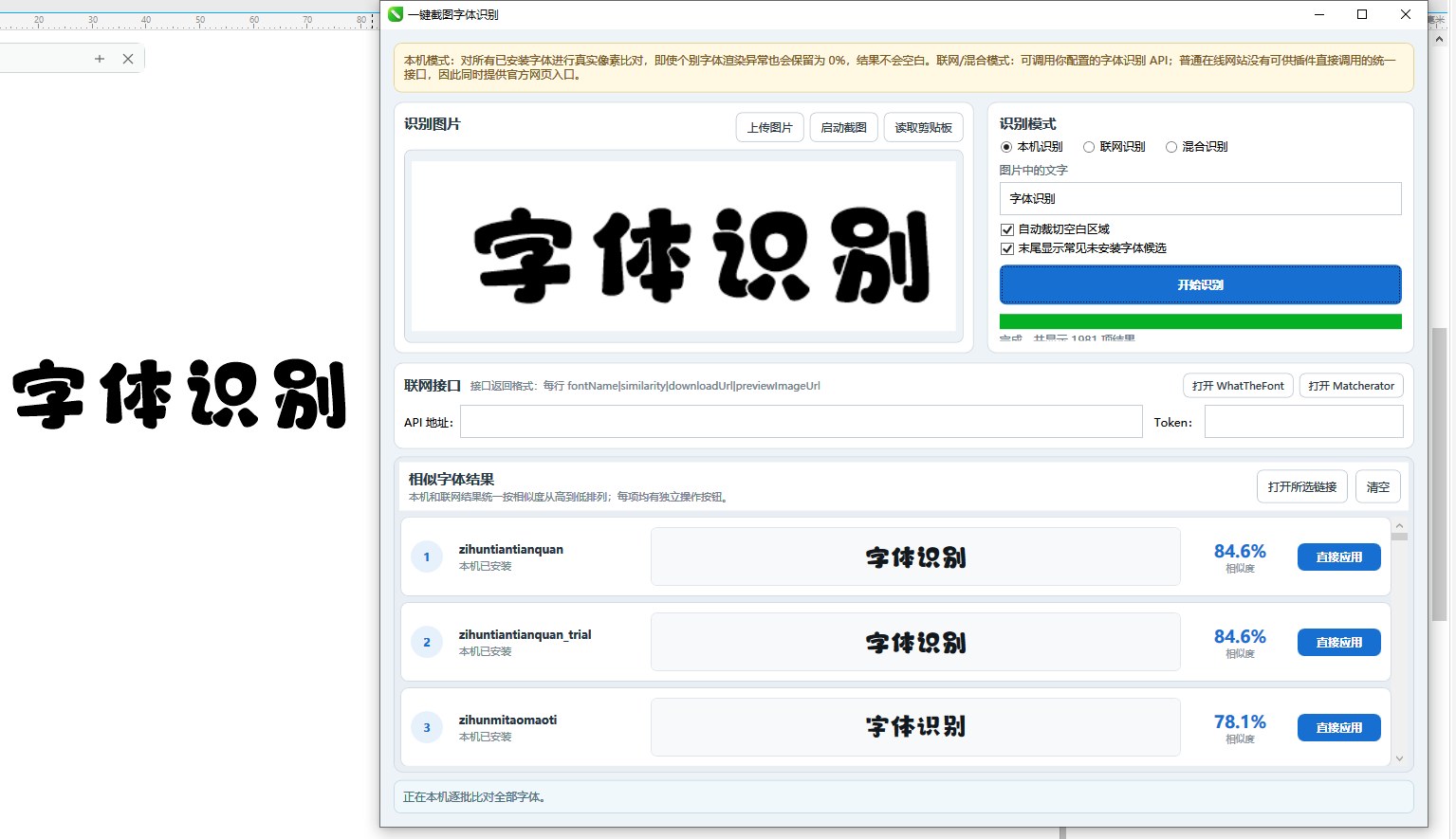
Task: Click the plus icon in background window tab
Action: pos(100,59)
